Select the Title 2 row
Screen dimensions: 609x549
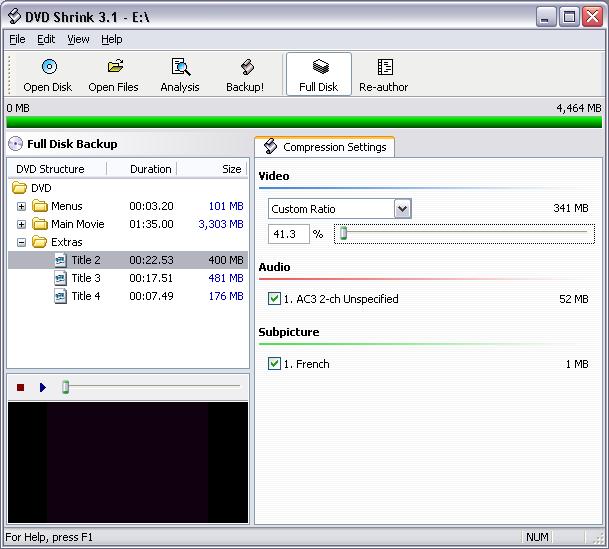click(x=128, y=260)
